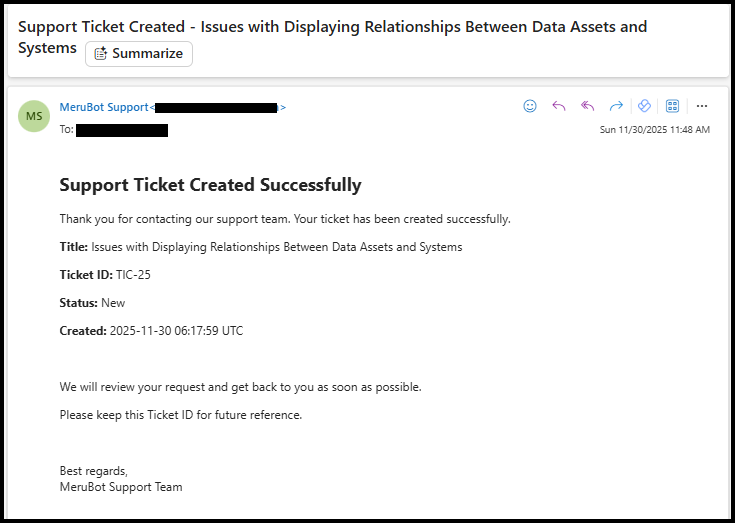The width and height of the screenshot is (735, 523).
Task: Click the Status: New line
Action: point(92,303)
